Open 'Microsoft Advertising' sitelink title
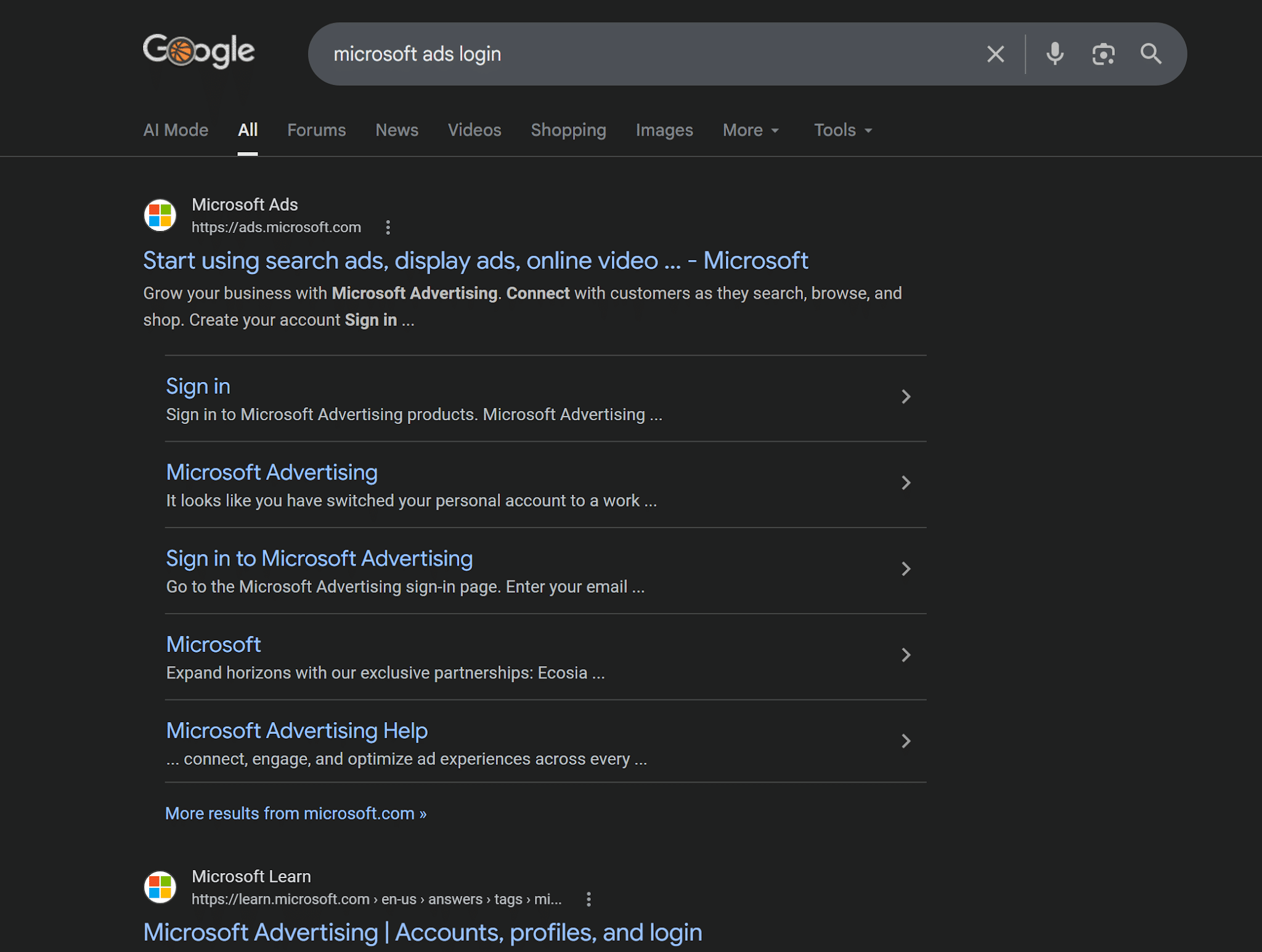This screenshot has height=952, width=1262. 272,473
